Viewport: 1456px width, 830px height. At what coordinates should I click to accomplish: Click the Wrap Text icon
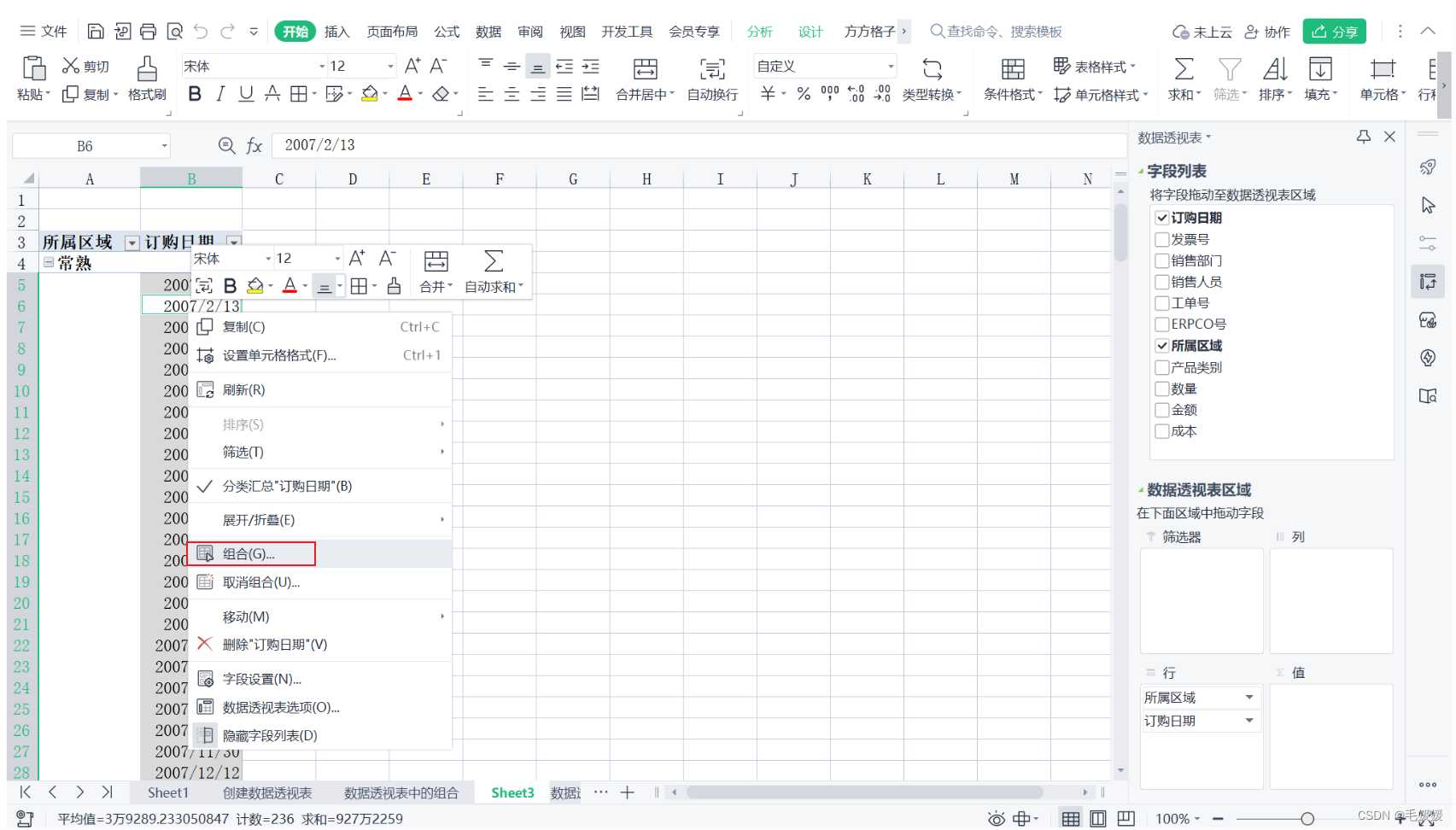[712, 68]
